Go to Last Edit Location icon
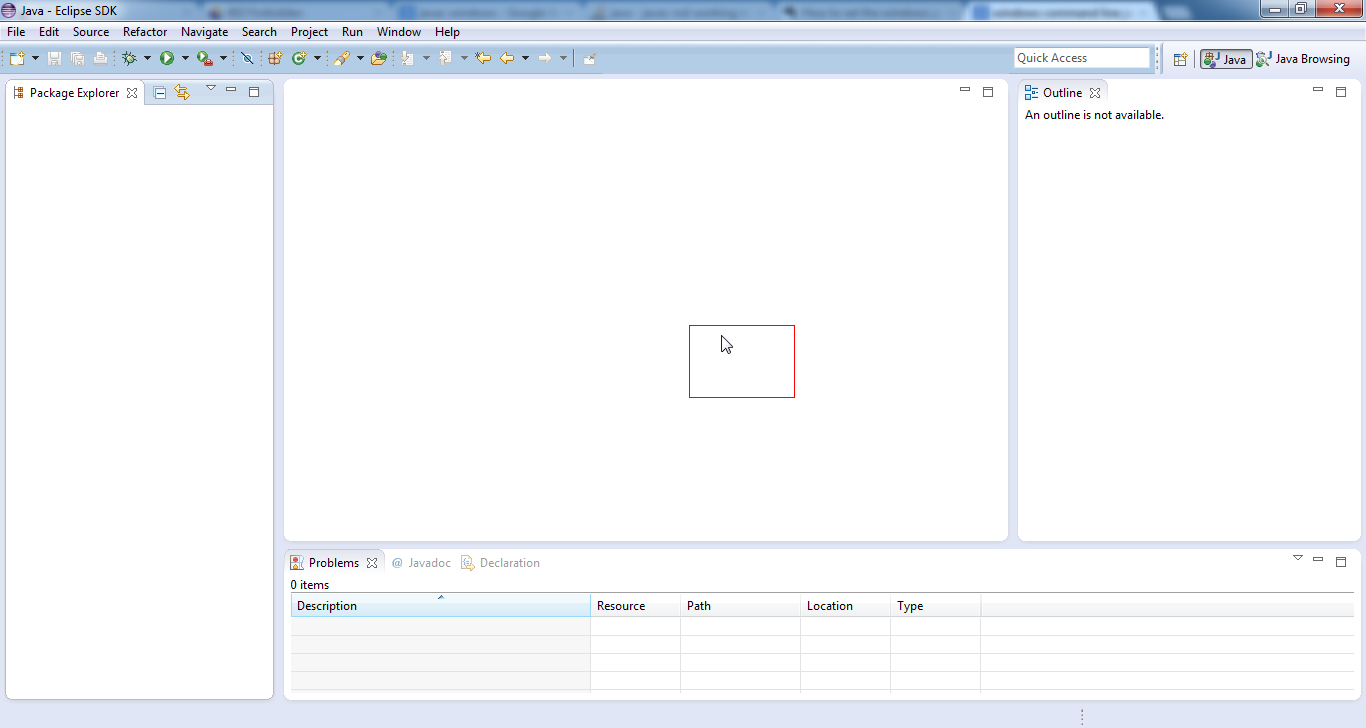1366x728 pixels. pos(483,59)
